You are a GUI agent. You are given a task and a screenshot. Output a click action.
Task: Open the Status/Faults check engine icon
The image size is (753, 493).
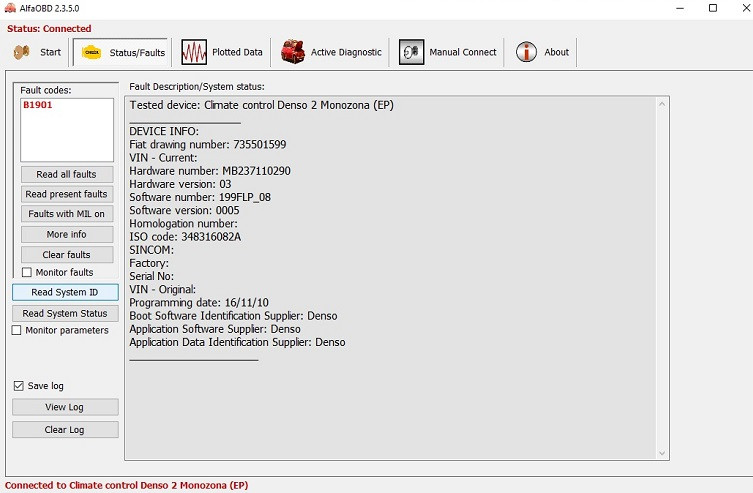pyautogui.click(x=91, y=52)
